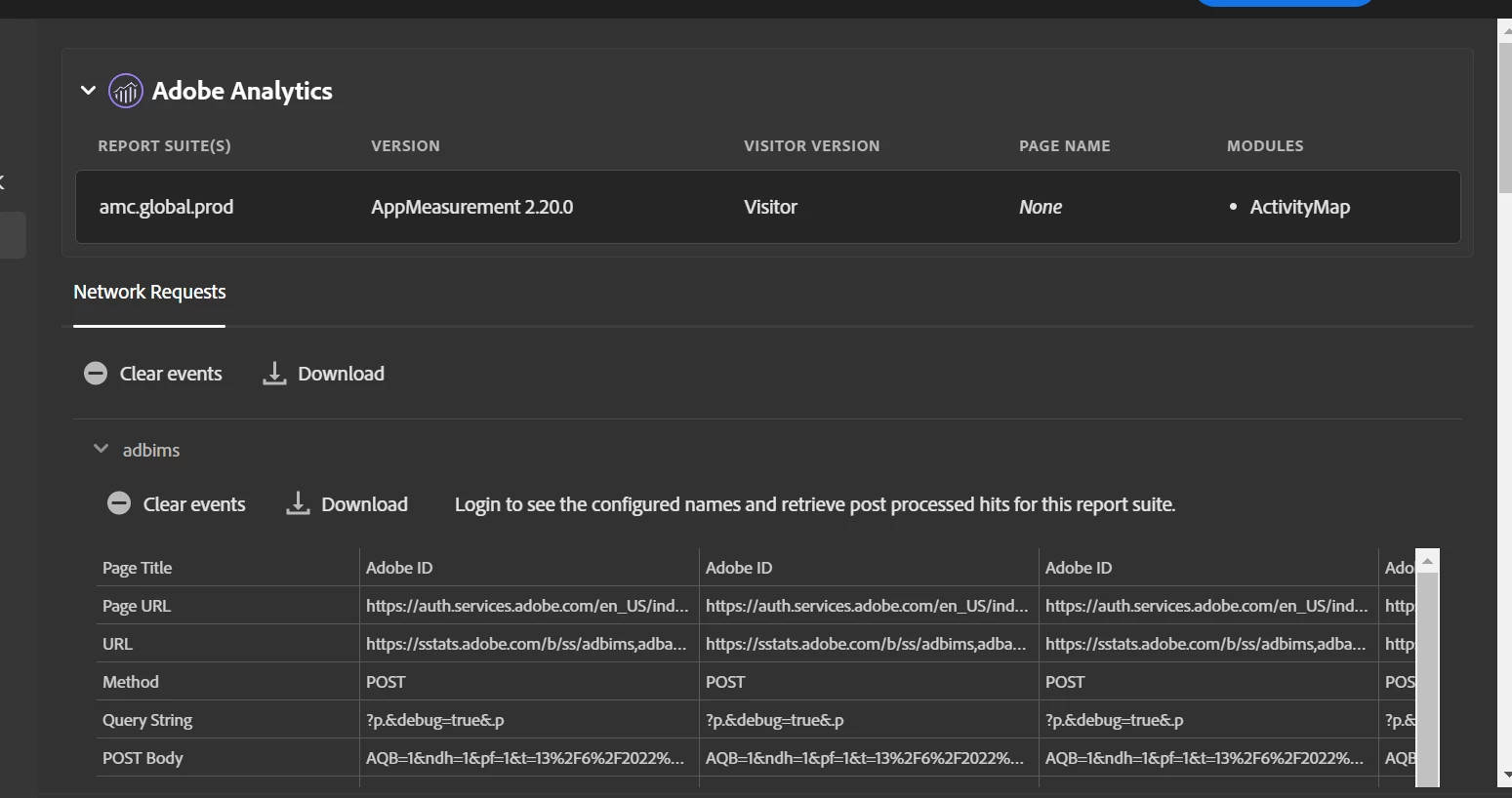Click the Adobe Analytics logo icon

click(x=126, y=91)
